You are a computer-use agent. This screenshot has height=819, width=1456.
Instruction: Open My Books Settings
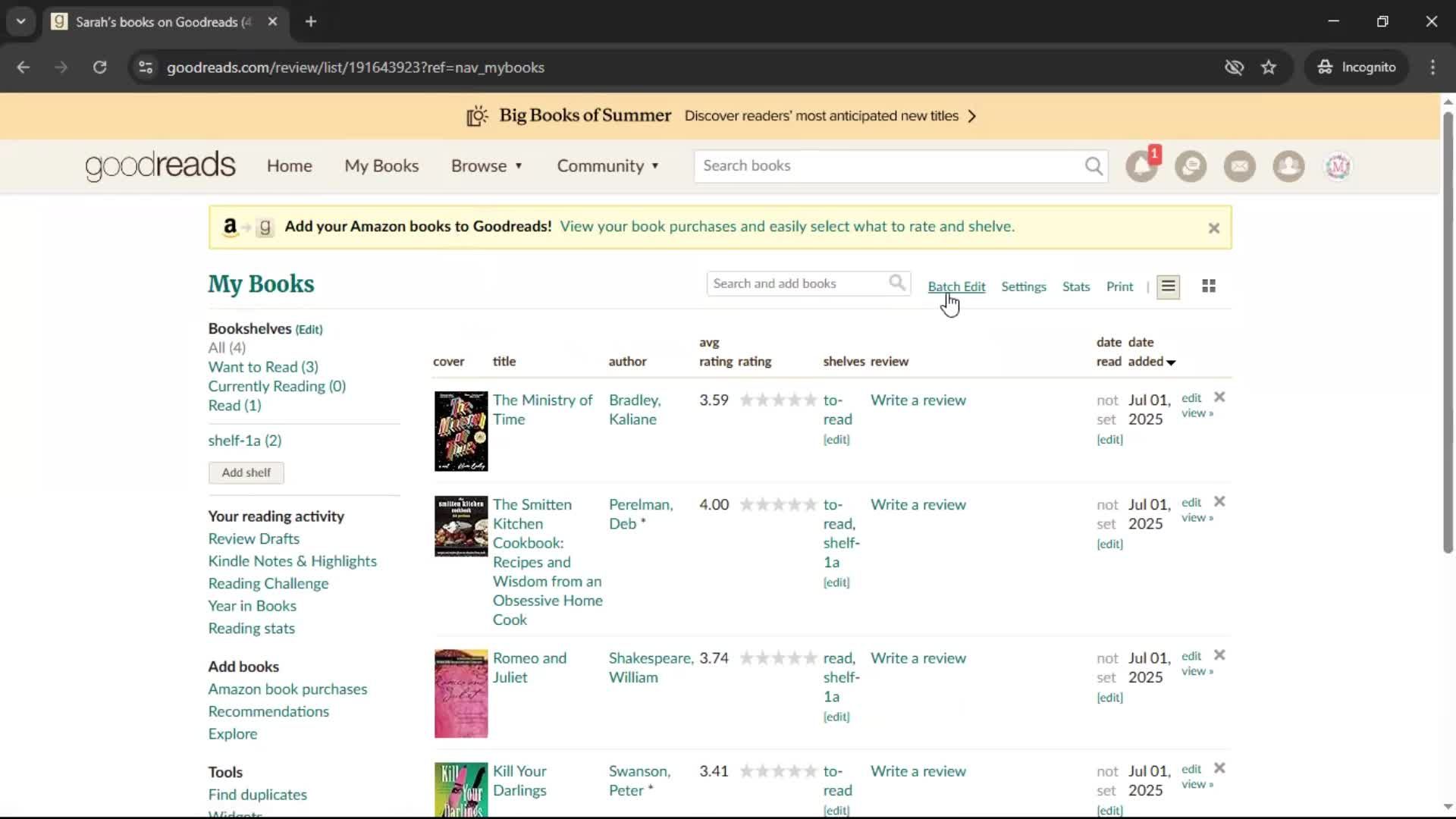click(x=1023, y=286)
